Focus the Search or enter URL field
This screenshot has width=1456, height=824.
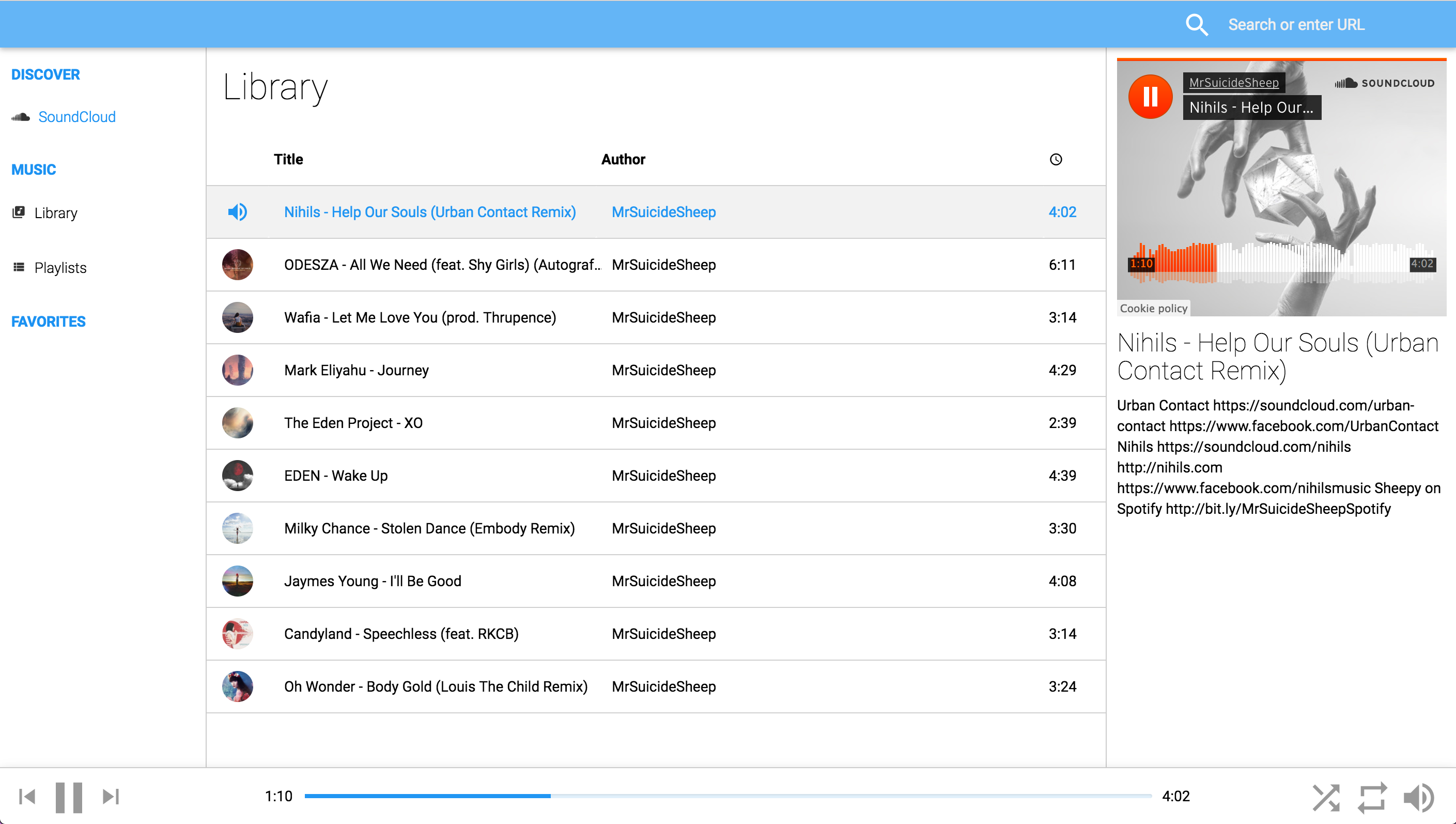pyautogui.click(x=1296, y=25)
